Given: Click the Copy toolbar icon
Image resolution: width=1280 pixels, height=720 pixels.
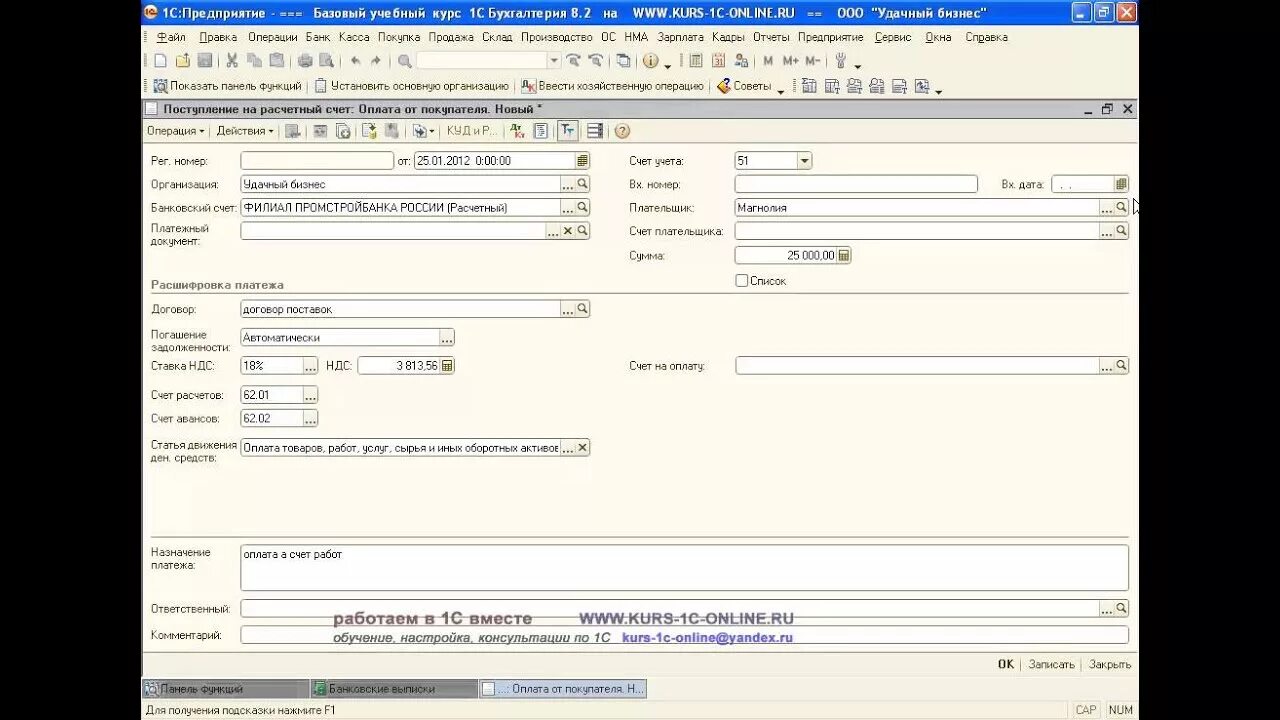Looking at the screenshot, I should point(254,61).
